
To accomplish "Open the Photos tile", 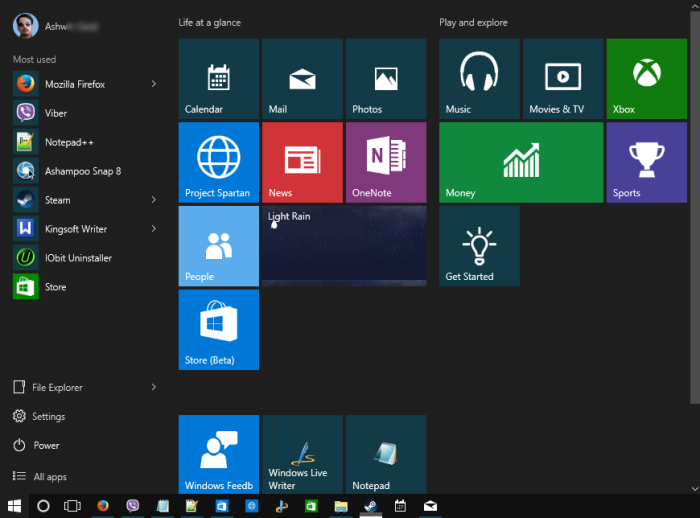I will [386, 79].
